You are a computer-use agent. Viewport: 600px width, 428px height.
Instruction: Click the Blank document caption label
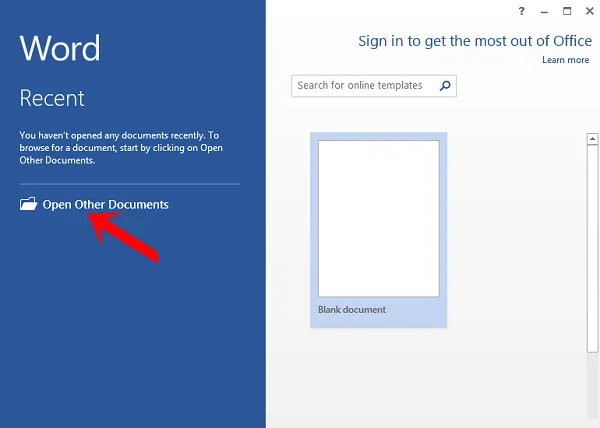(x=352, y=310)
